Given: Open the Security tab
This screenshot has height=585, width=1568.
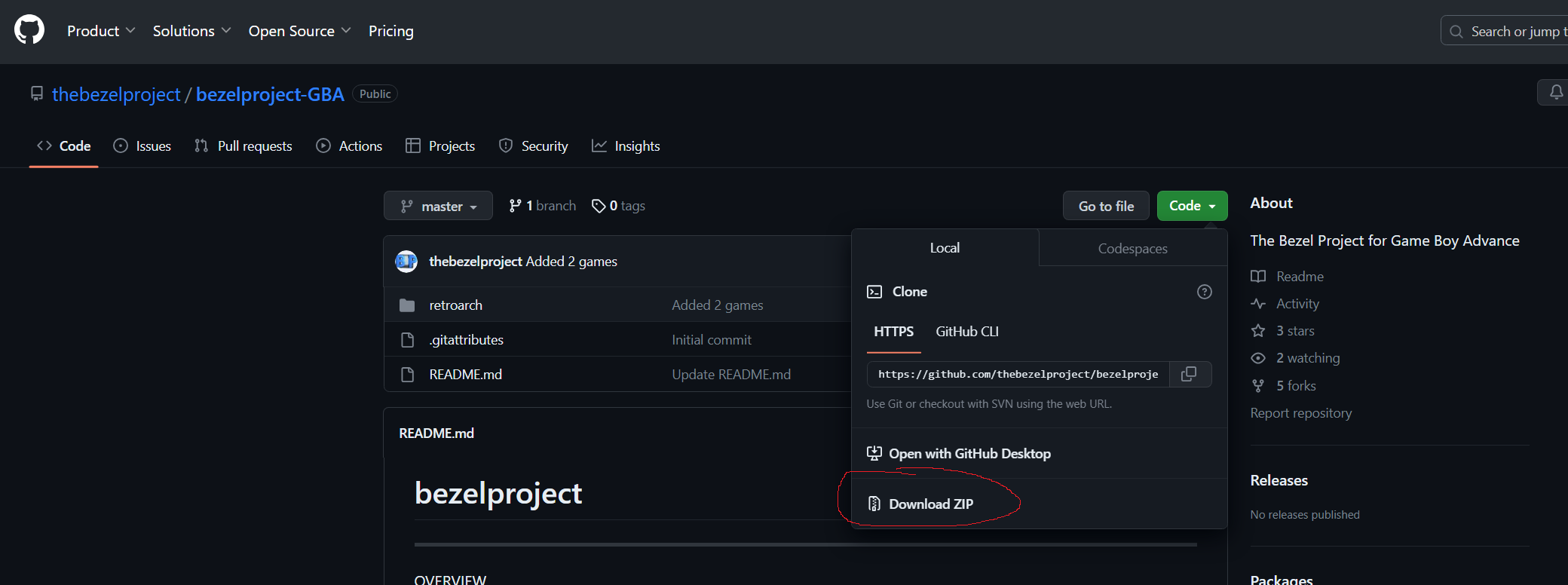Looking at the screenshot, I should [534, 146].
